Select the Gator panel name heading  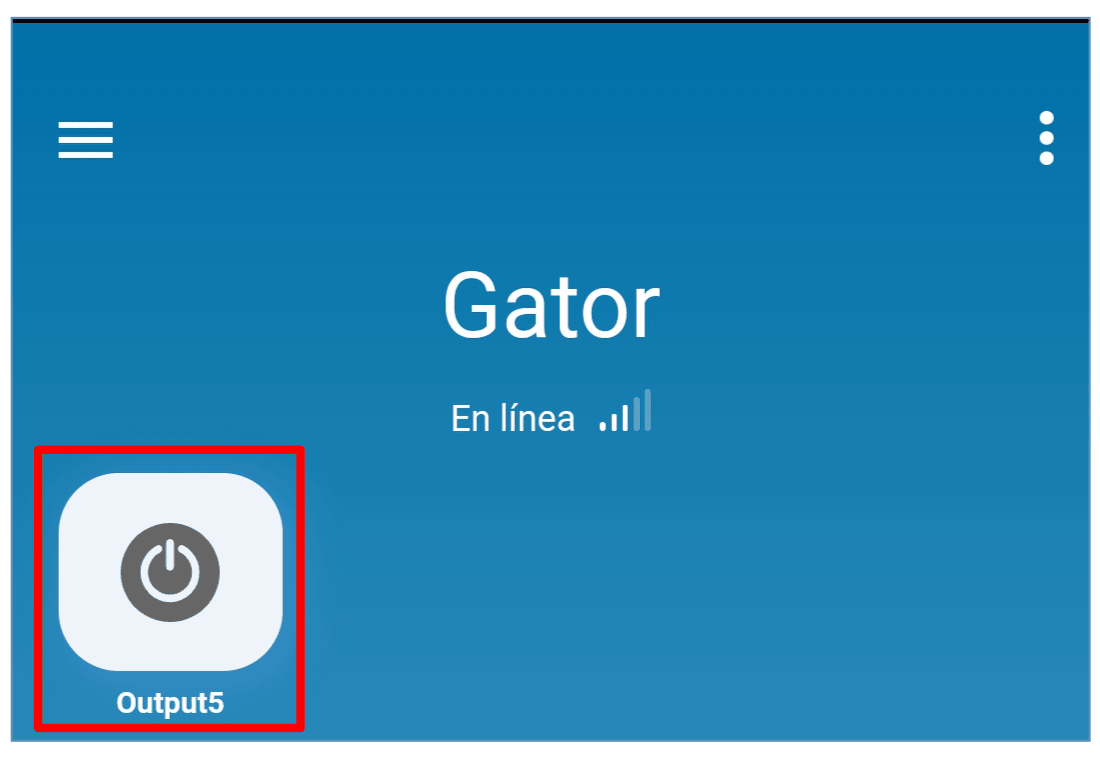(x=551, y=306)
